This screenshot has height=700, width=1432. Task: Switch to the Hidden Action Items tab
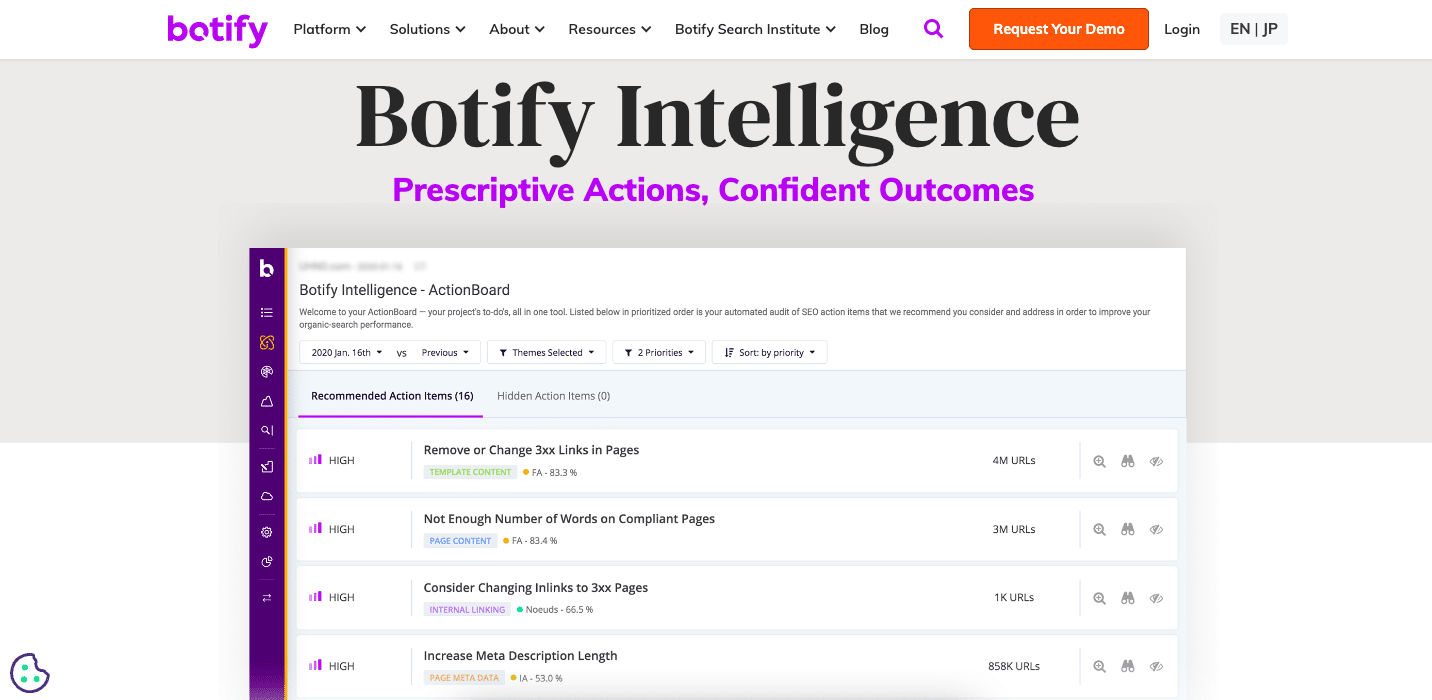click(553, 395)
